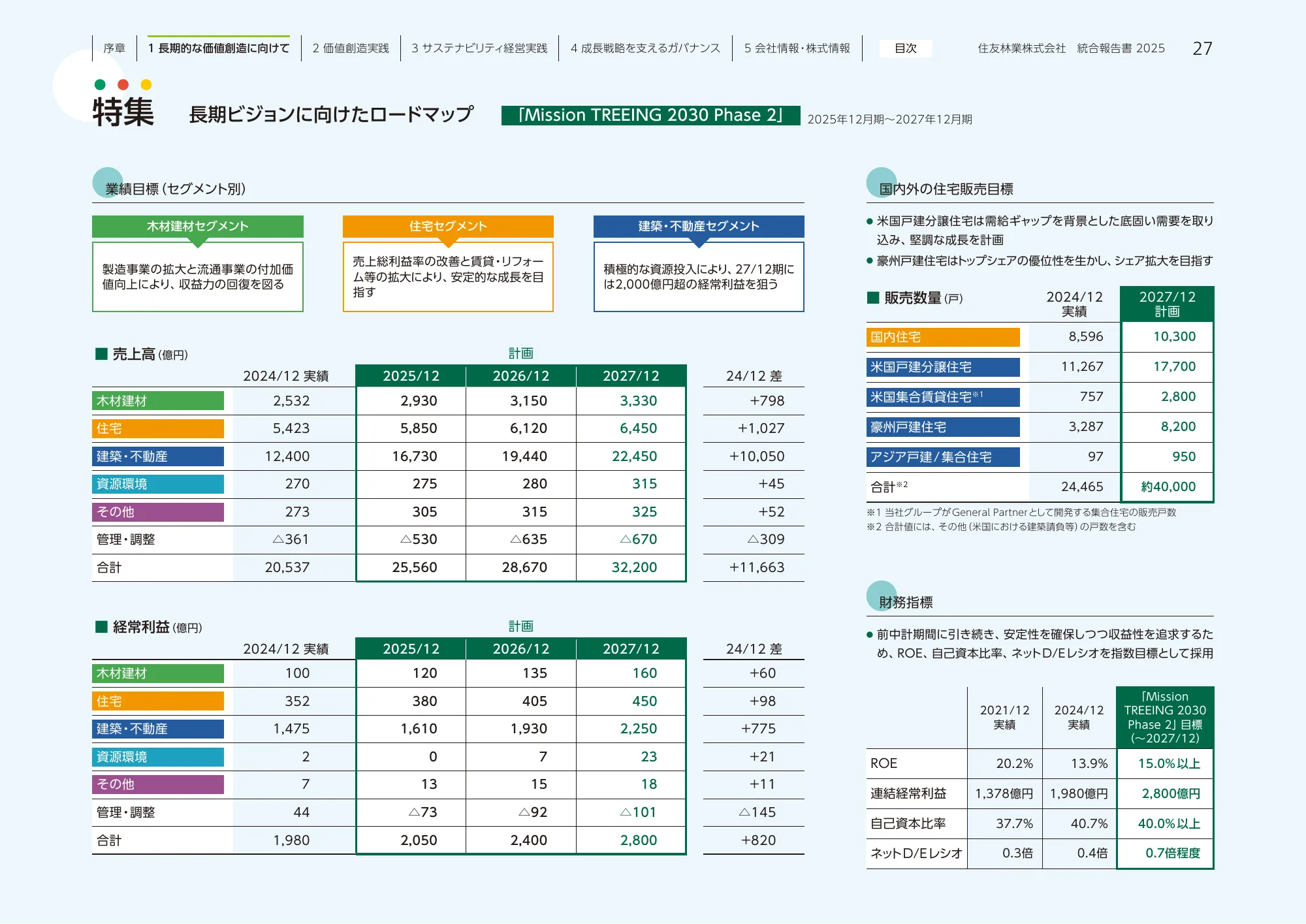Click the green dot above 特集
Viewport: 1306px width, 924px height.
click(100, 84)
